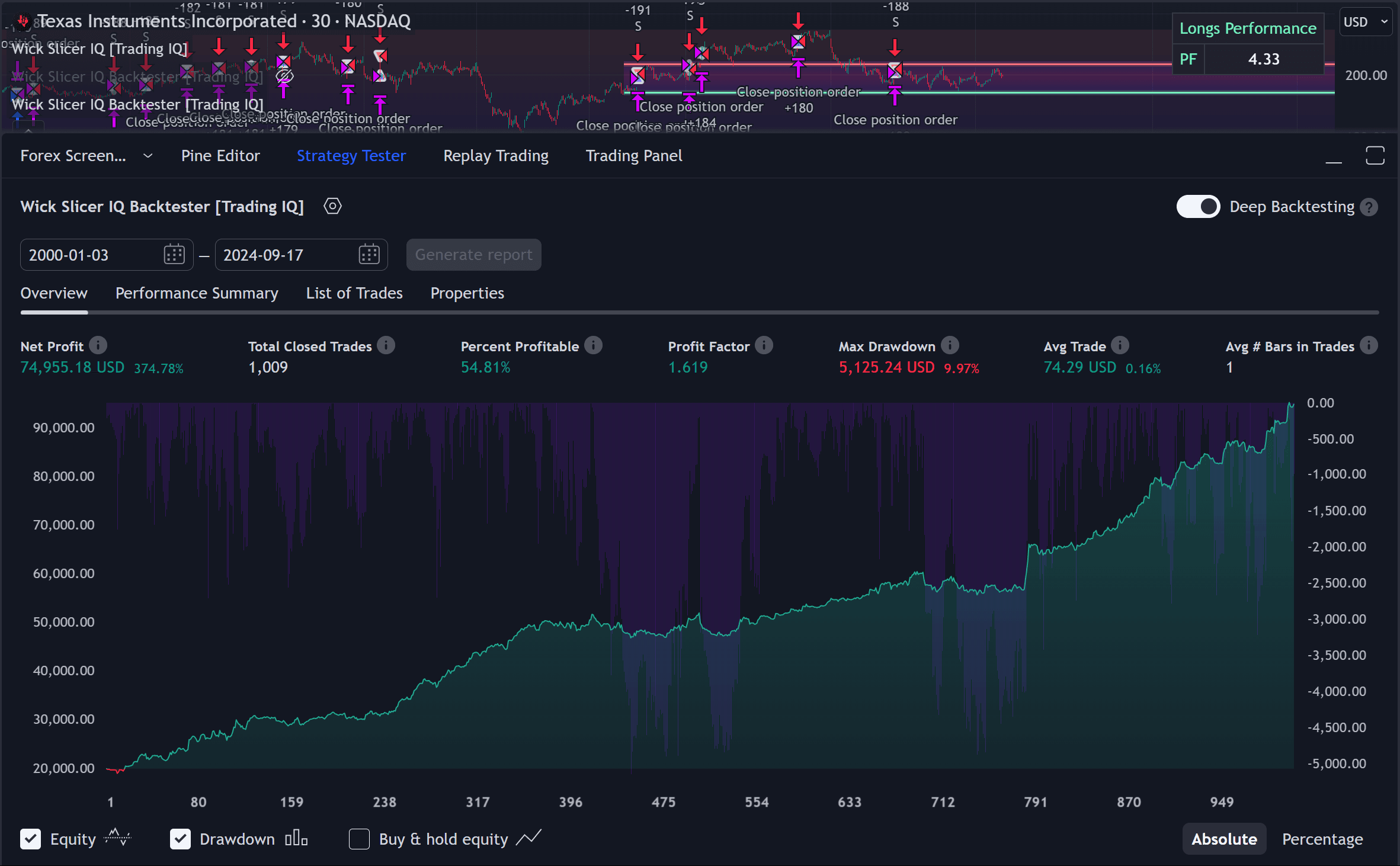Image resolution: width=1400 pixels, height=866 pixels.
Task: Click the Wick Slicer IQ Backtester chart legend
Action: click(x=137, y=104)
